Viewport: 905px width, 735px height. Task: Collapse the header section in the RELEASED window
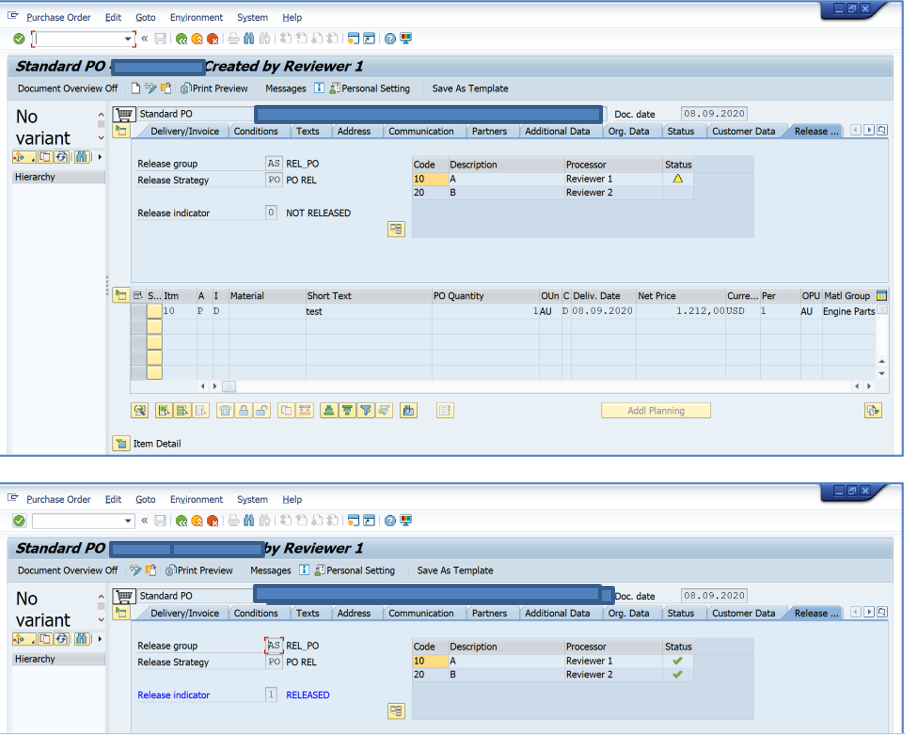point(121,613)
